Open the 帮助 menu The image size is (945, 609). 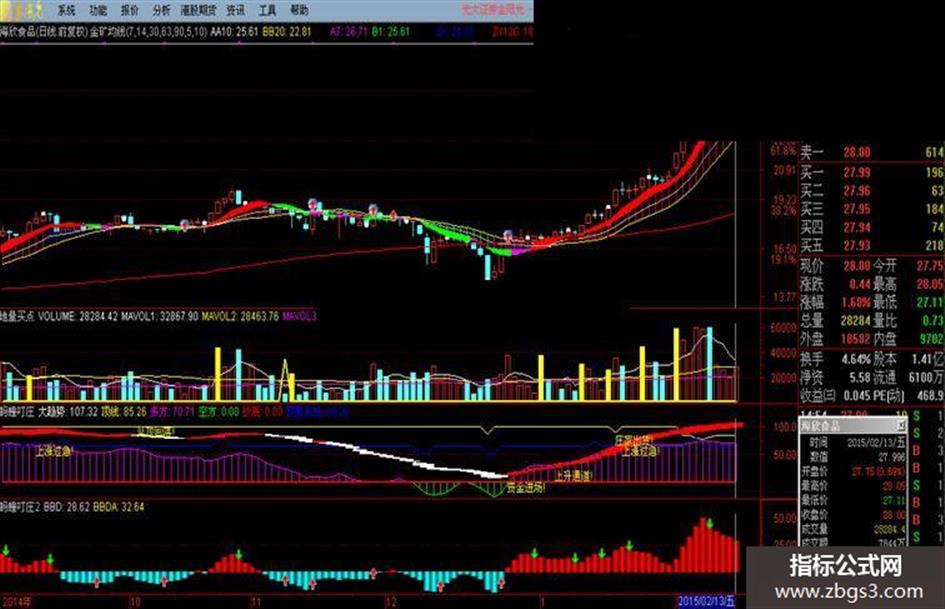coord(299,10)
